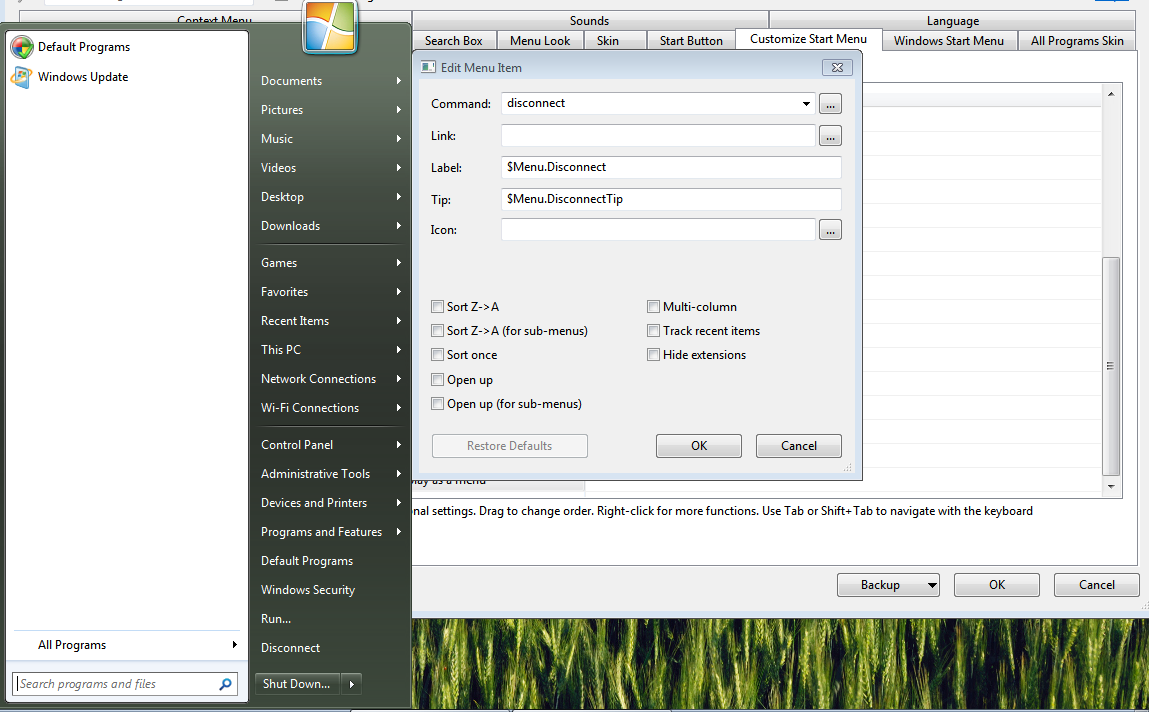Click the Windows Update icon
The height and width of the screenshot is (712, 1152).
(x=22, y=77)
